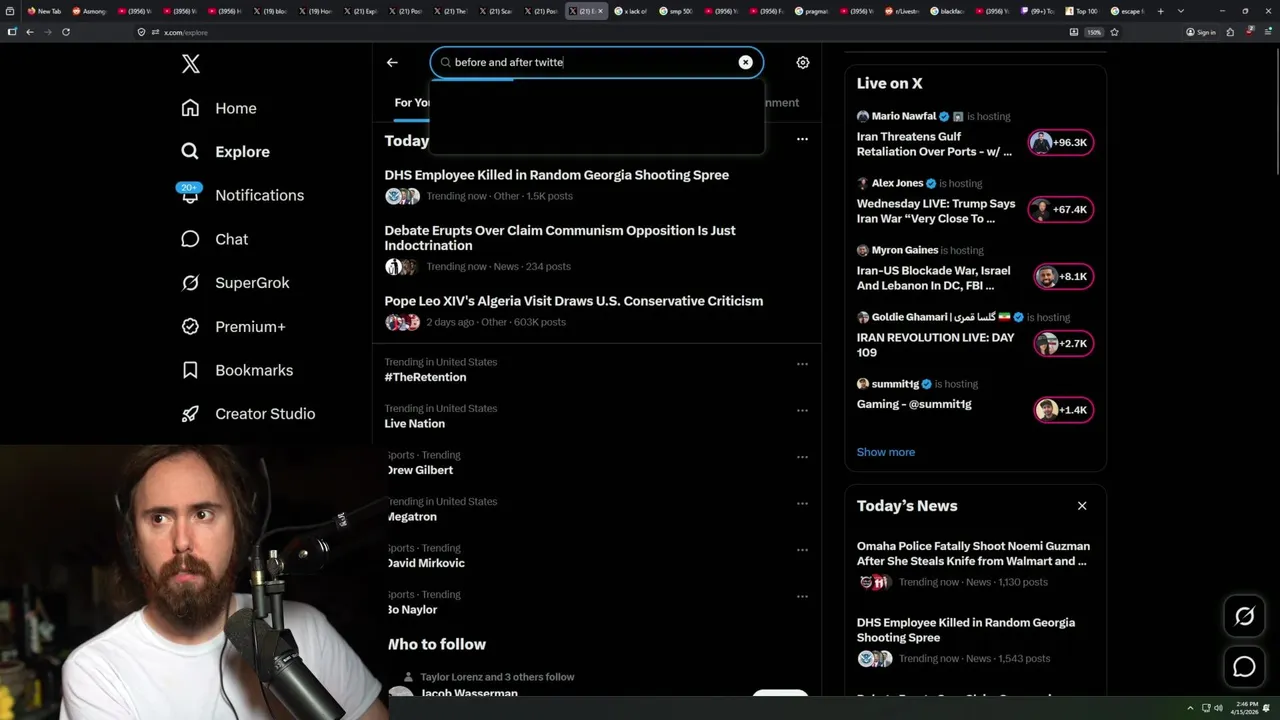Image resolution: width=1280 pixels, height=720 pixels.
Task: Open the browser sidebar toggle icon
Action: click(x=12, y=32)
